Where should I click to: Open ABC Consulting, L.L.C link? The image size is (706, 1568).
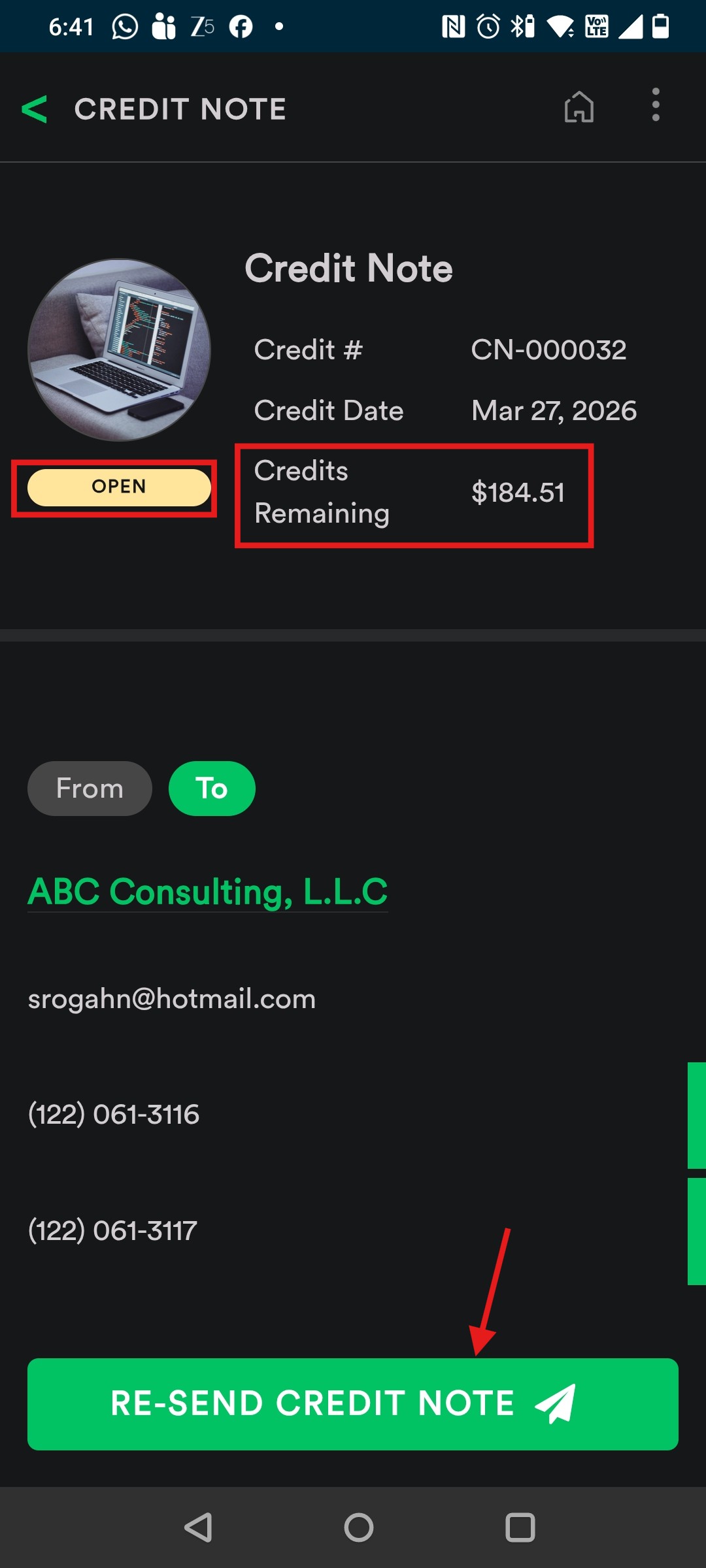click(208, 892)
